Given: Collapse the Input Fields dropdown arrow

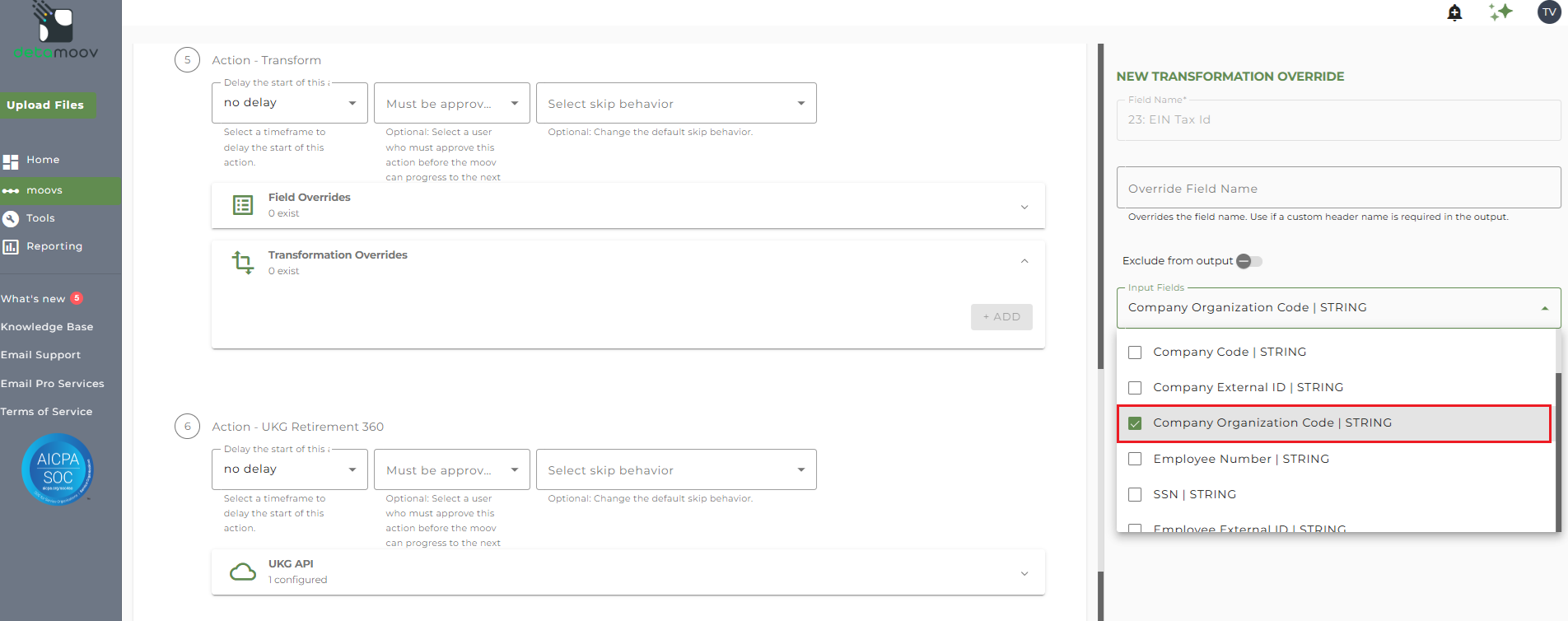Looking at the screenshot, I should (1544, 308).
